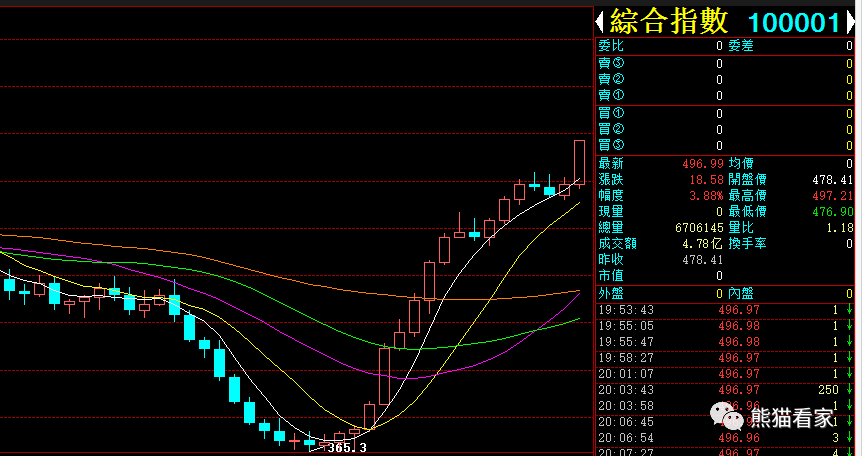862x456 pixels.
Task: Click the previous close 478.41 beside 昨收
Action: click(703, 260)
